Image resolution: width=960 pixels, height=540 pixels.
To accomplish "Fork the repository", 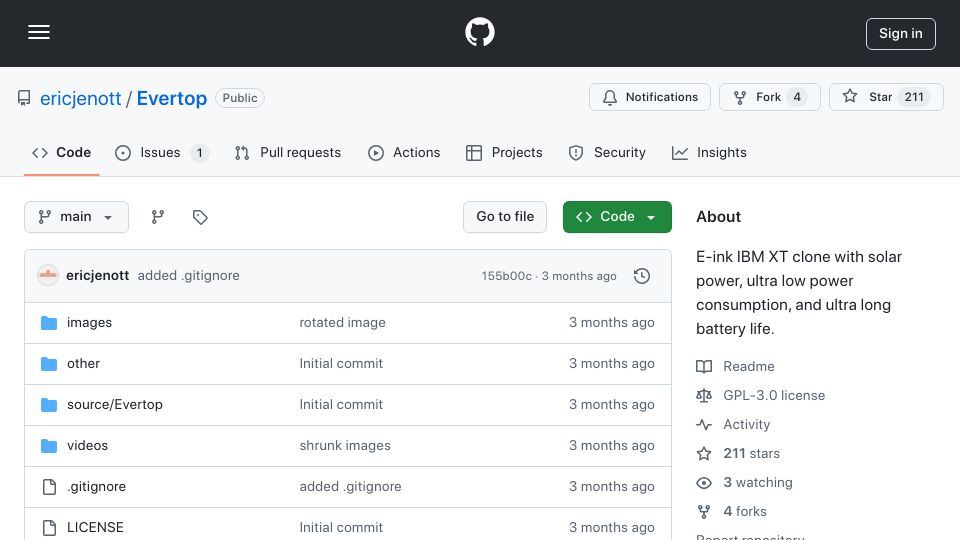I will coord(770,97).
